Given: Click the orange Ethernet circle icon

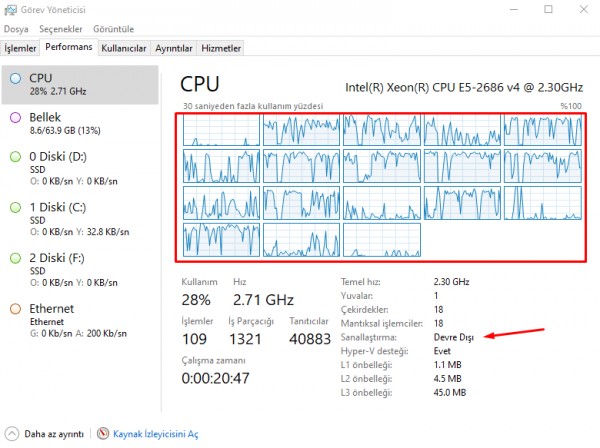Looking at the screenshot, I should pyautogui.click(x=15, y=309).
